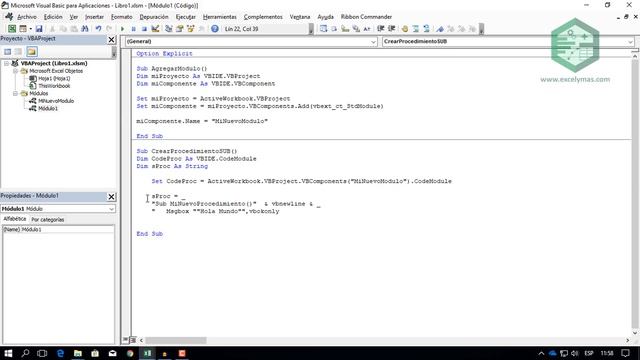
Task: Open the Object Browser toolbar icon
Action: (191, 29)
